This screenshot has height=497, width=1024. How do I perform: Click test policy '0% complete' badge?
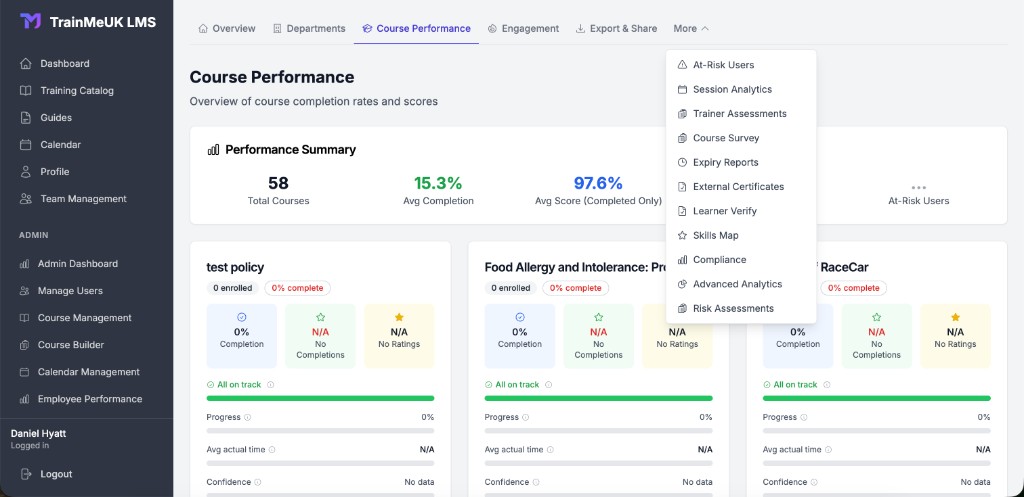297,288
